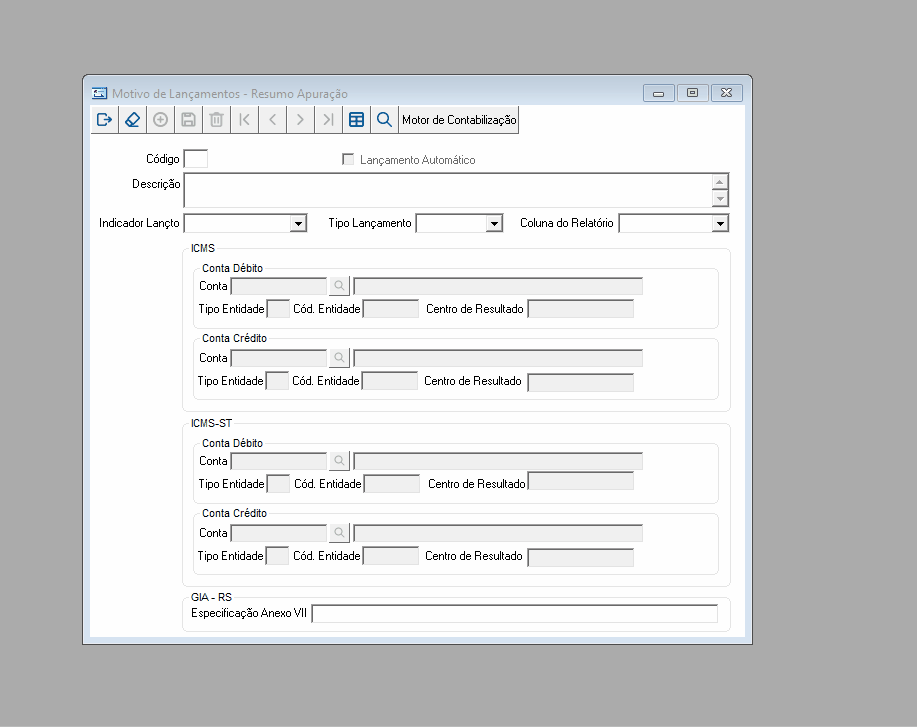
Task: Click the Código input field
Action: pyautogui.click(x=195, y=159)
